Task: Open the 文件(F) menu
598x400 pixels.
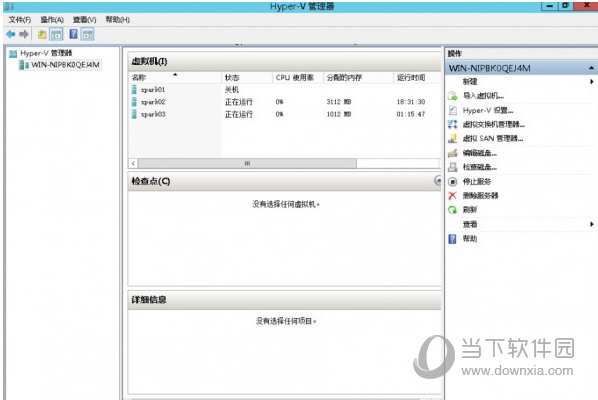Action: click(19, 19)
